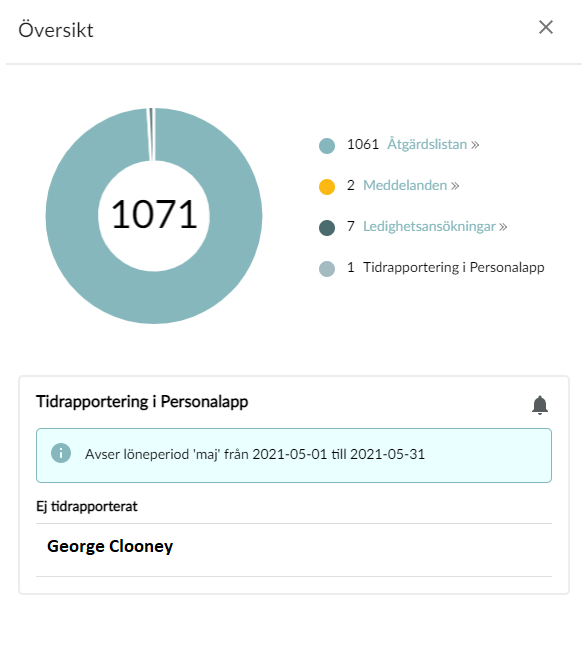Click the teal Åtgärdslistan legend dot

(x=327, y=146)
